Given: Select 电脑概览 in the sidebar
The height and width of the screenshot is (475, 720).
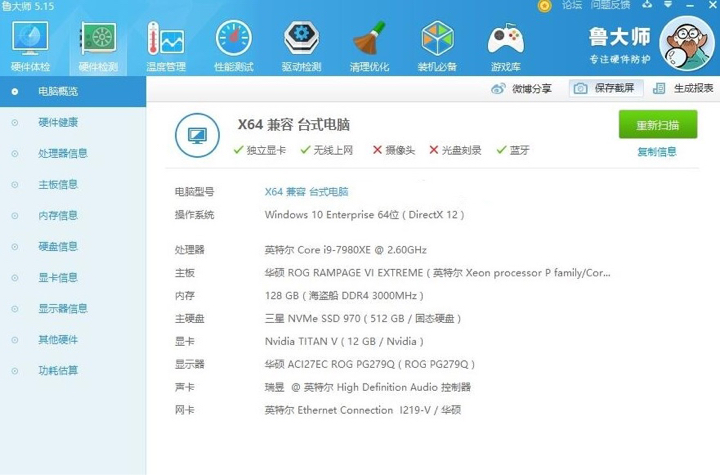Looking at the screenshot, I should pos(73,91).
